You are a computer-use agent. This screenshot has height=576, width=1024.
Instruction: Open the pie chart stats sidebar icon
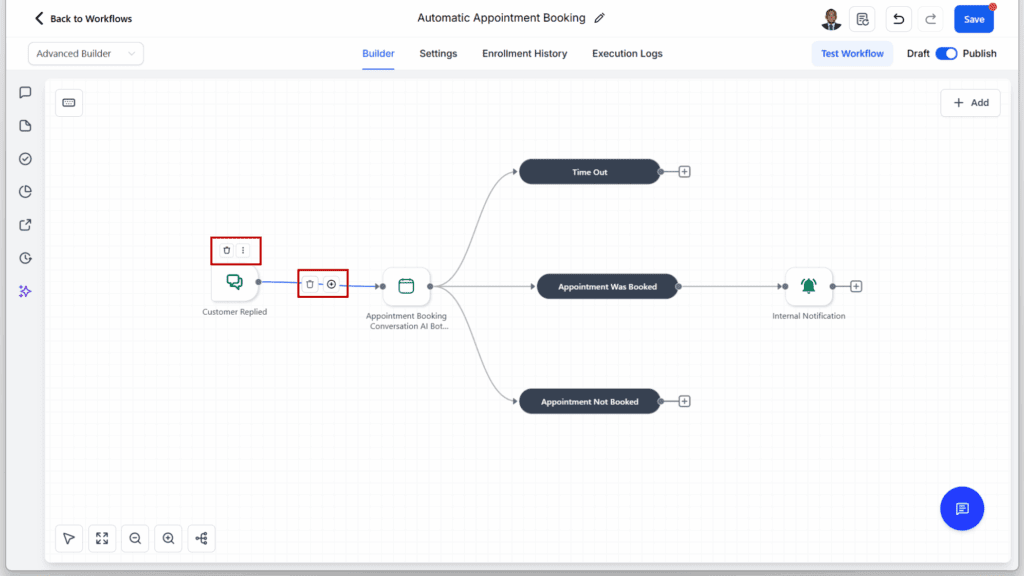[25, 191]
